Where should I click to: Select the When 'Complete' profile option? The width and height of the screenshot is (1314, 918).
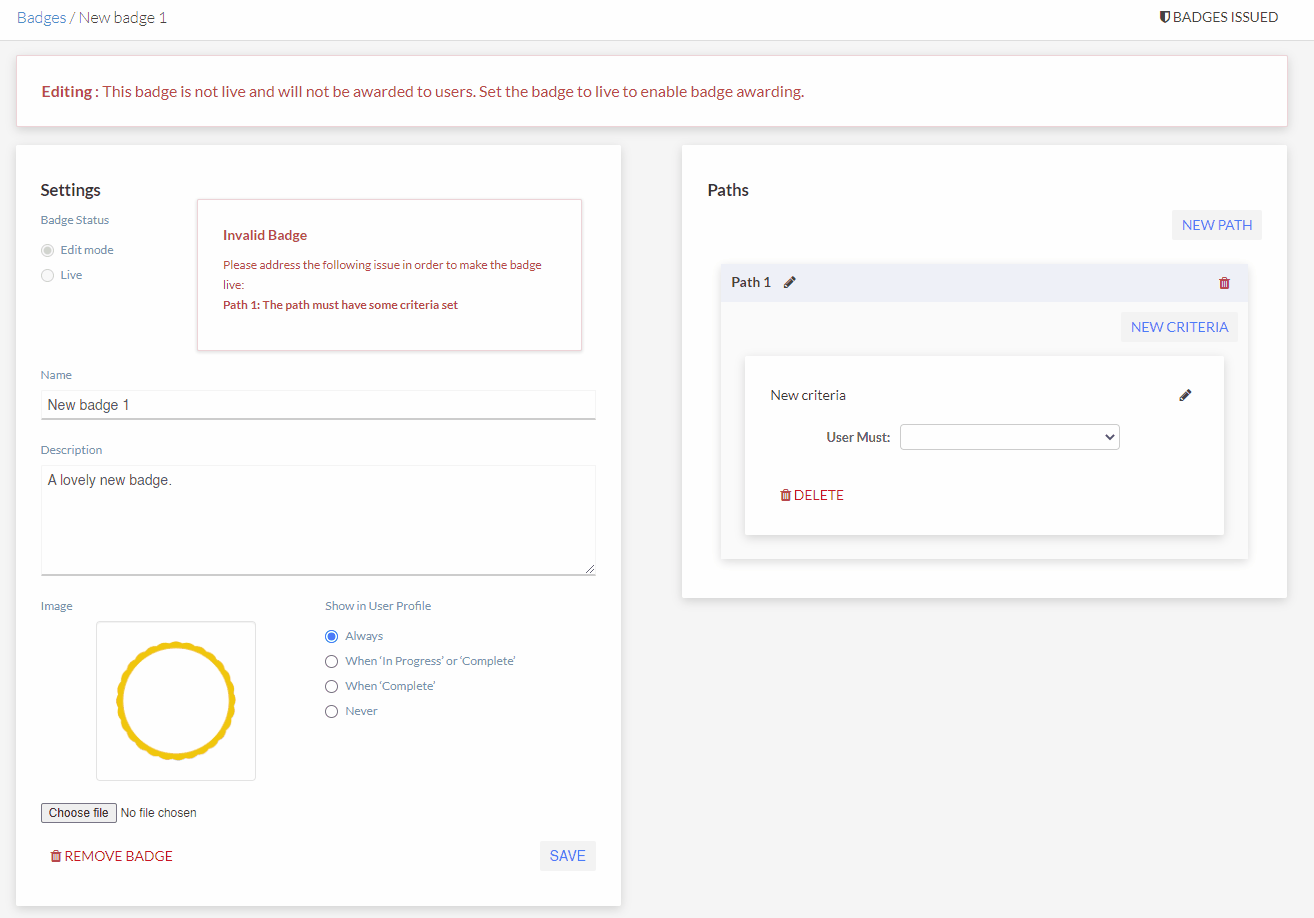[331, 686]
